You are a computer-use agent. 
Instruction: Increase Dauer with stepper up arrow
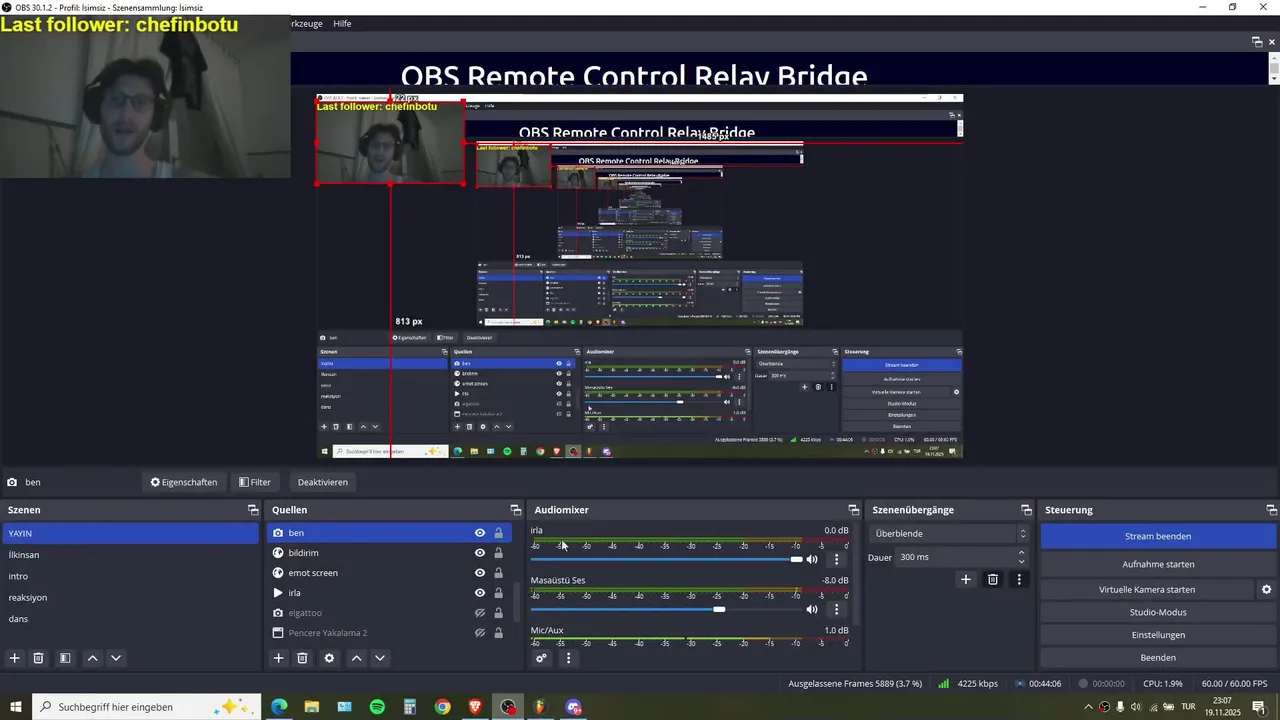pos(1021,552)
